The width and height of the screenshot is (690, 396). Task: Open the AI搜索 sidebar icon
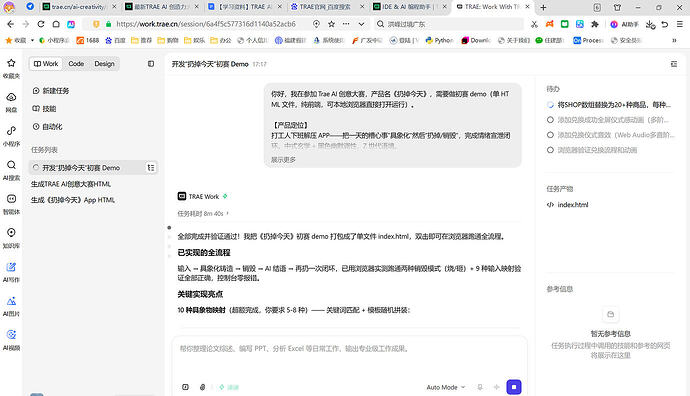[x=11, y=169]
